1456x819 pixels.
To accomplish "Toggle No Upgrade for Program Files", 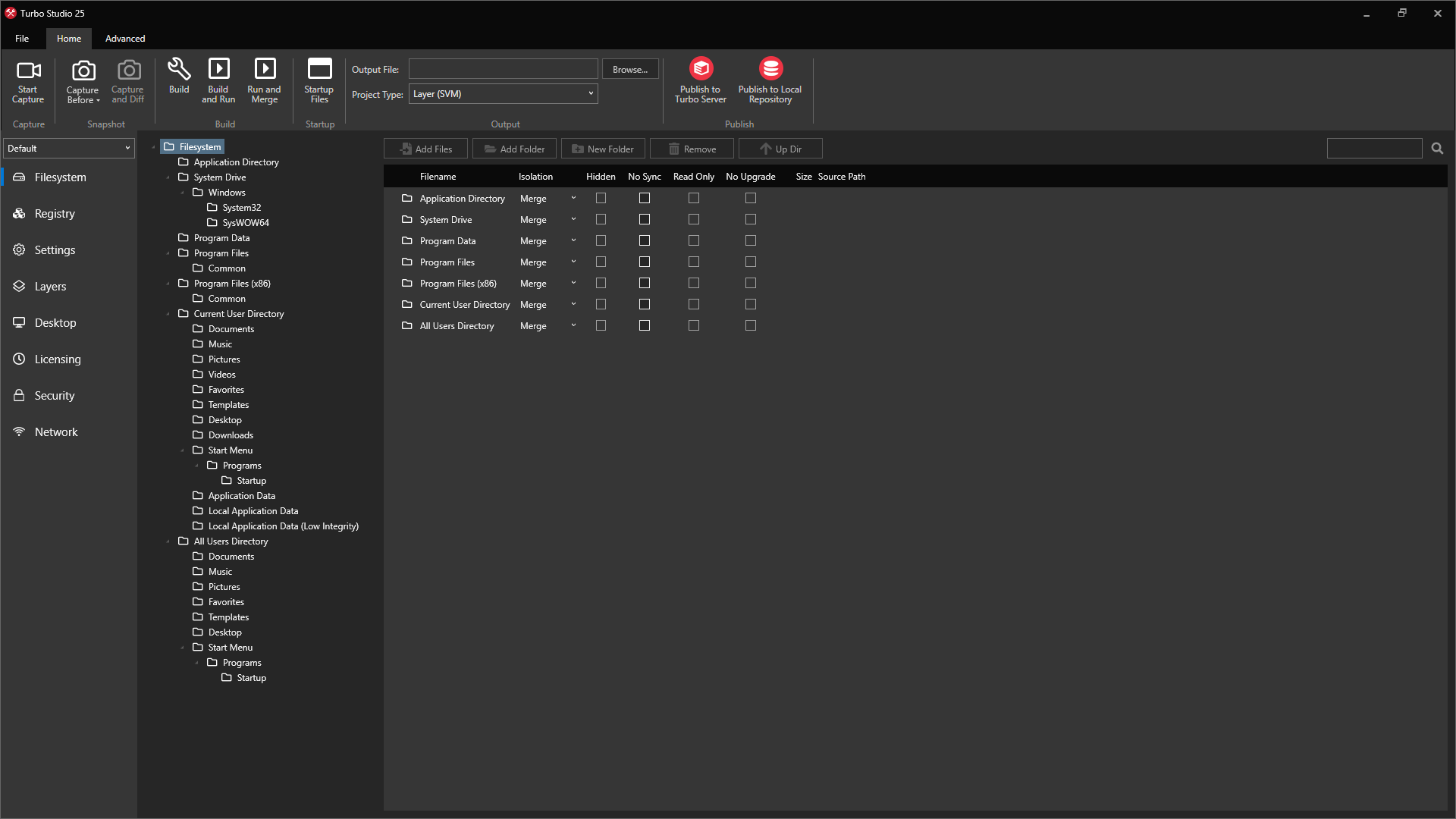I will tap(751, 262).
